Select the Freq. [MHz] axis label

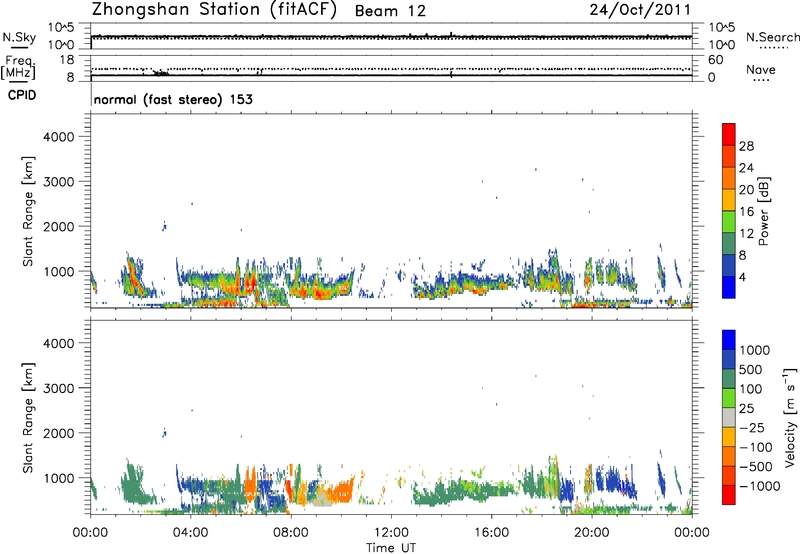(19, 67)
